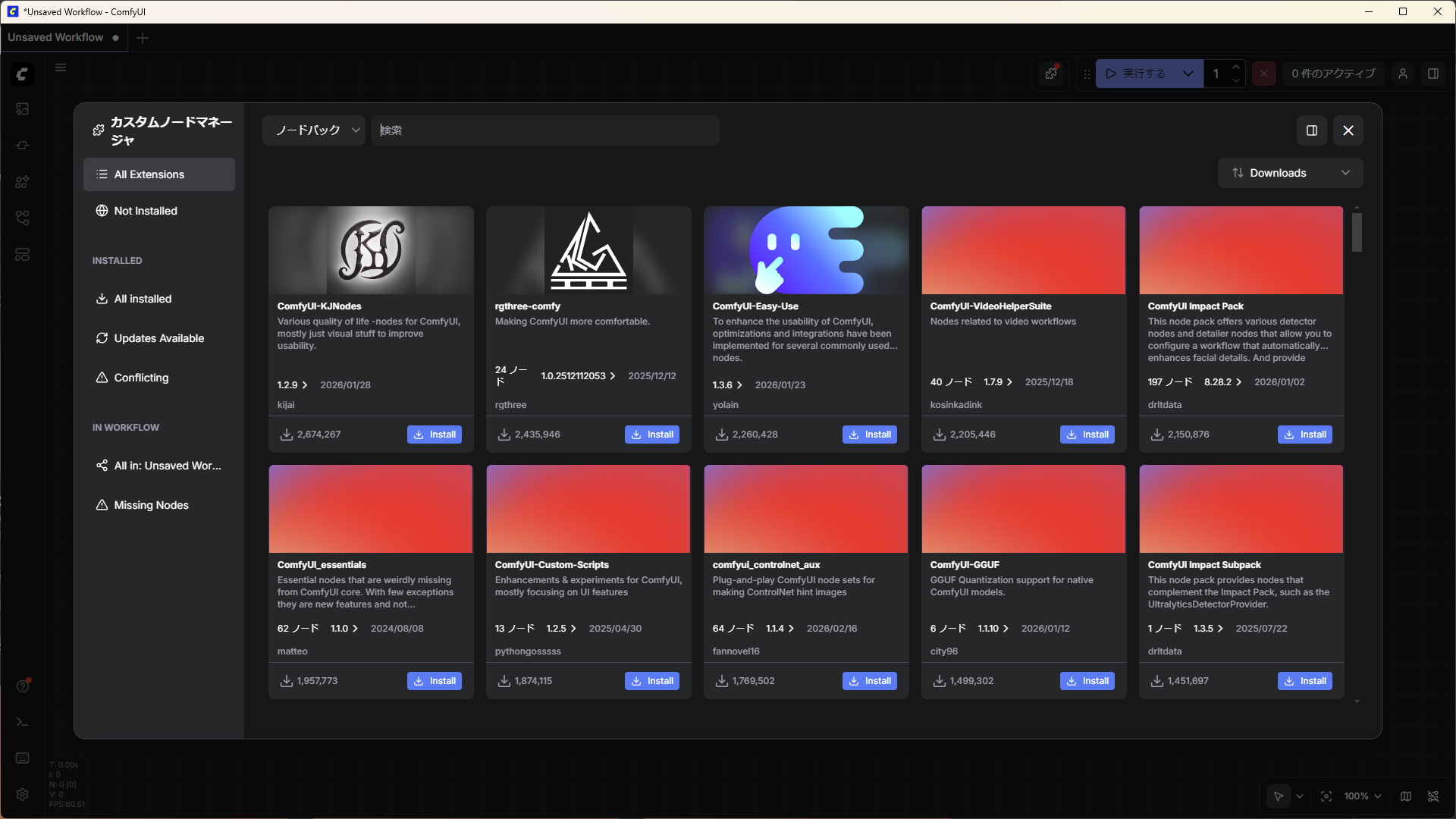The image size is (1456, 819).
Task: Toggle the right sidebar panel in top bar
Action: click(x=1432, y=74)
